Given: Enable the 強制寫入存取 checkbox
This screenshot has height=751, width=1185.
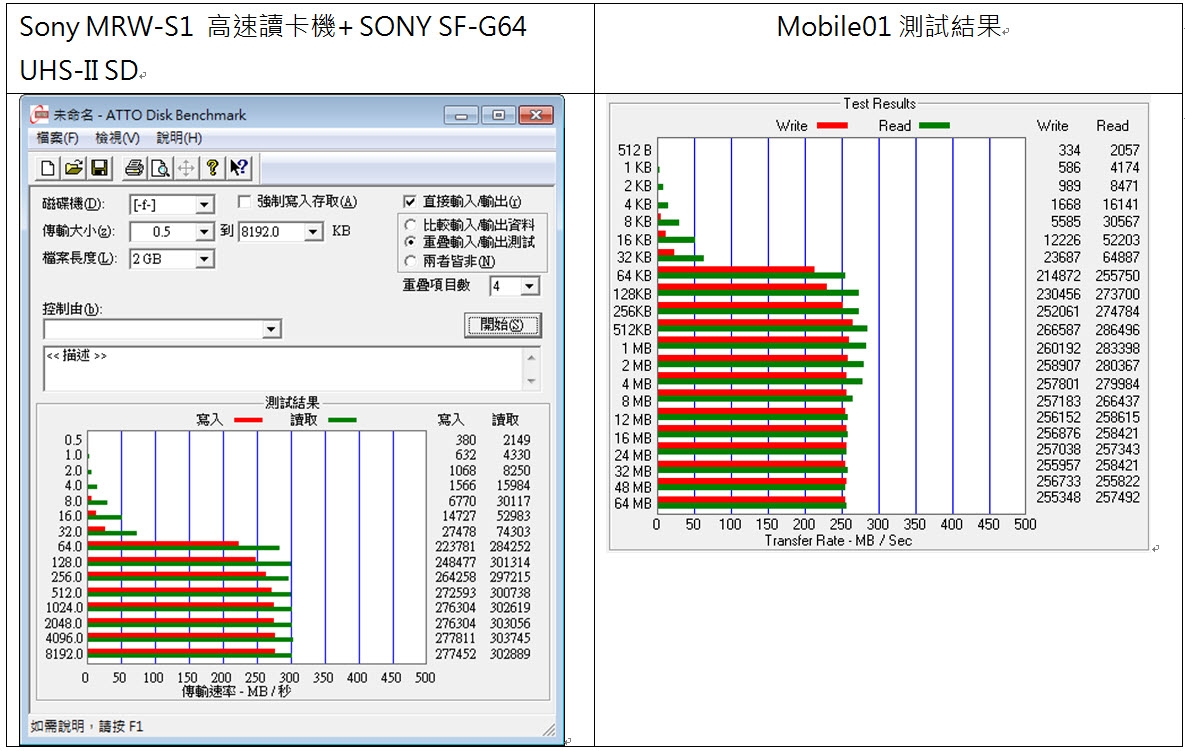Looking at the screenshot, I should 244,202.
